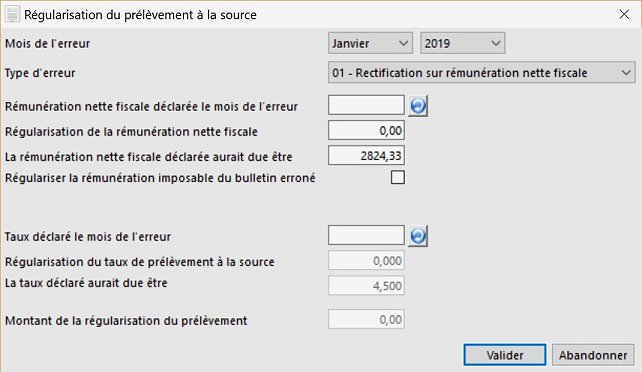
Task: Cancel using the Abandonner button
Action: [593, 355]
